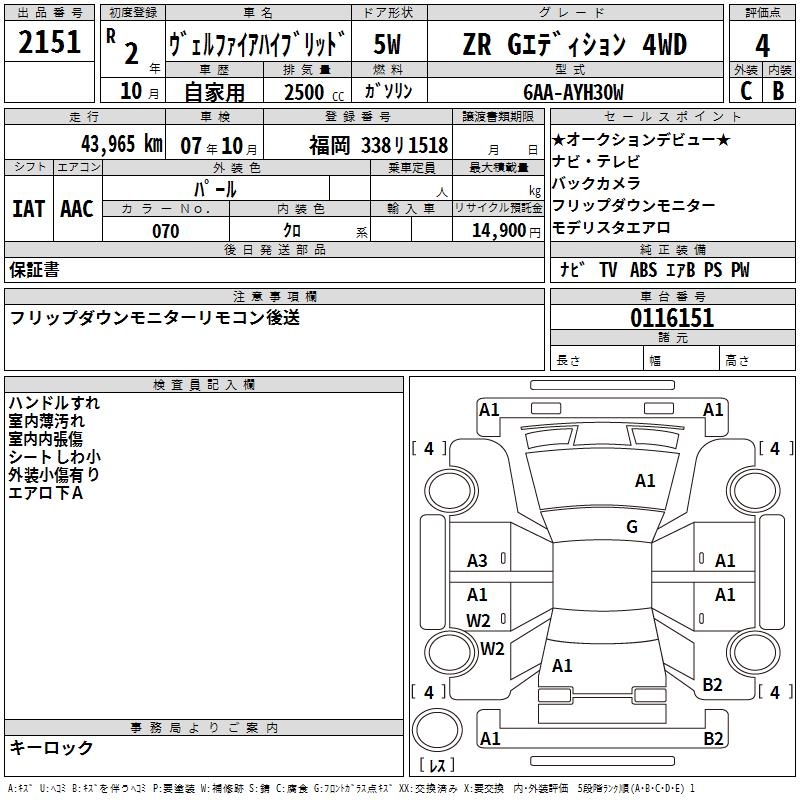800x800 pixels.
Task: Click the IAT shift value
Action: (28, 208)
